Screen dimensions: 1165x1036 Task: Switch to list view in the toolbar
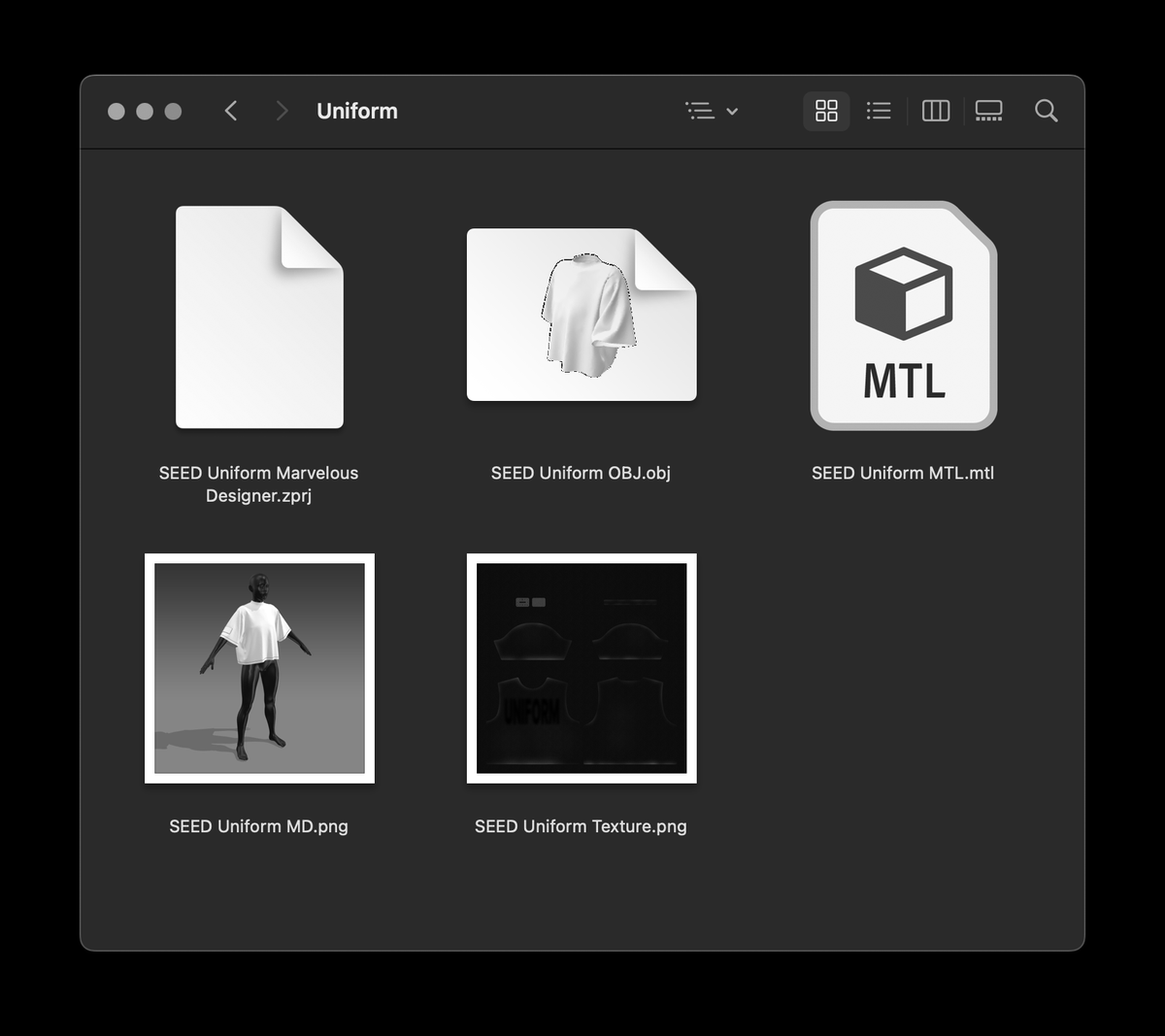(x=879, y=111)
